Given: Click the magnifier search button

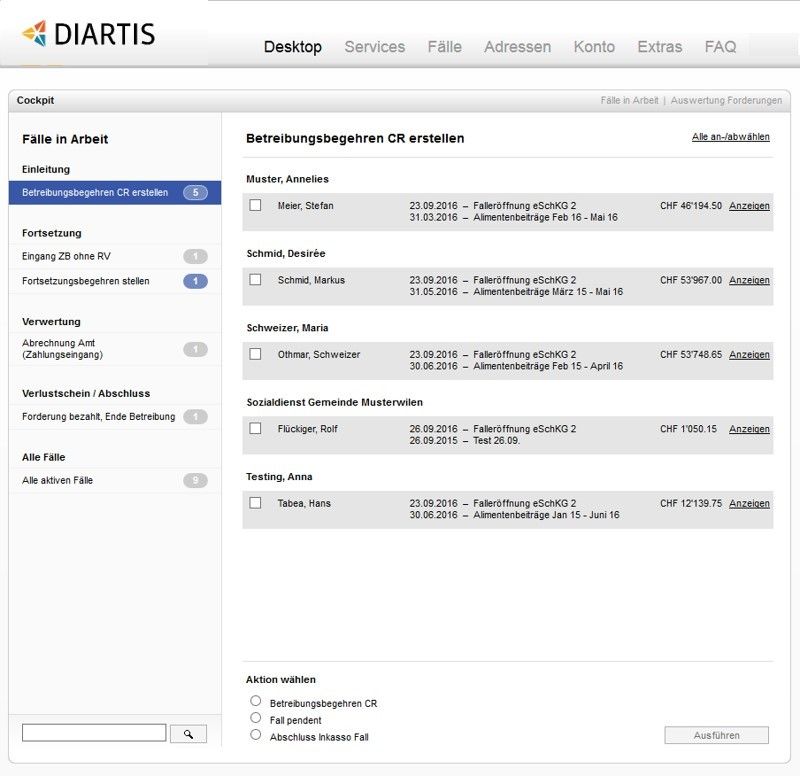Looking at the screenshot, I should 188,734.
